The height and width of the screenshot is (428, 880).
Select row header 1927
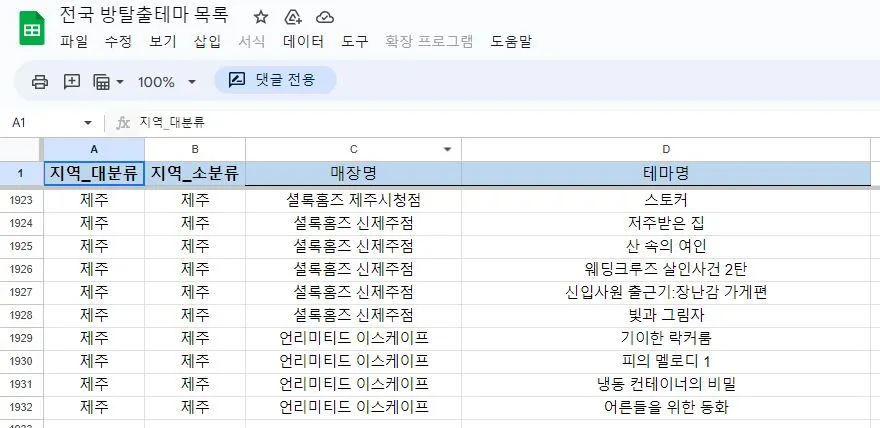(21, 292)
